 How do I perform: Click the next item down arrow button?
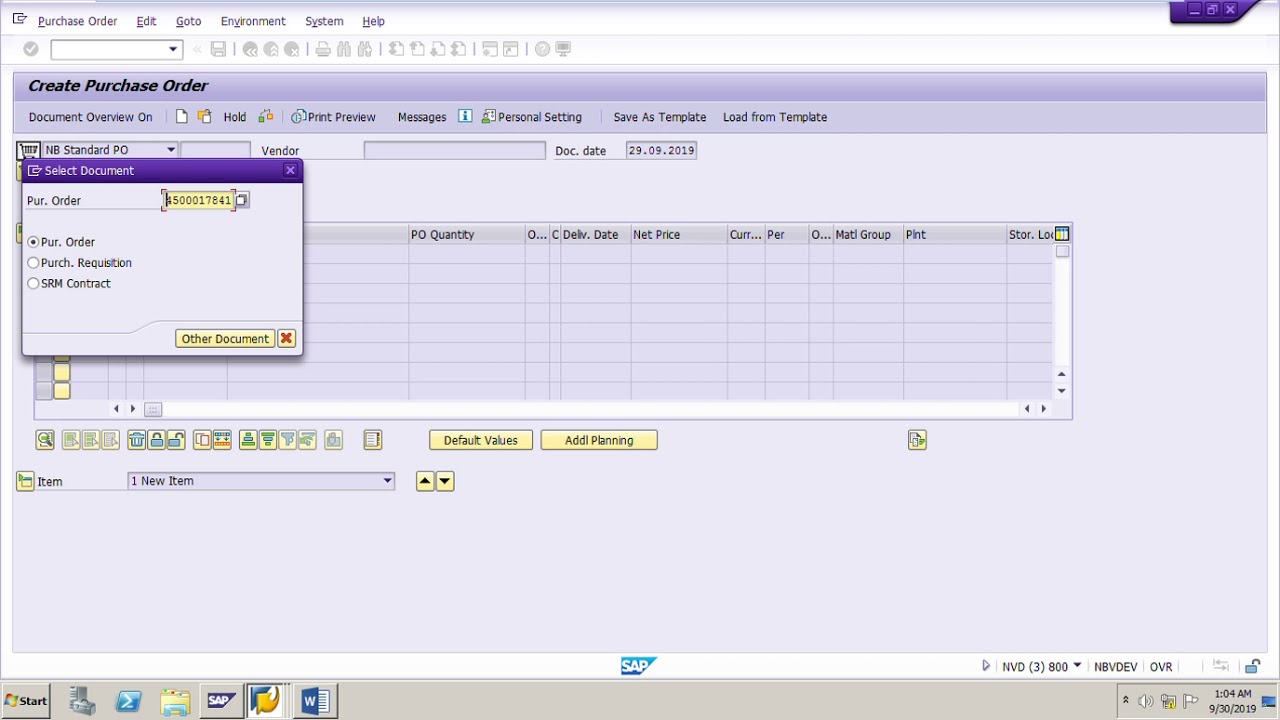(445, 481)
